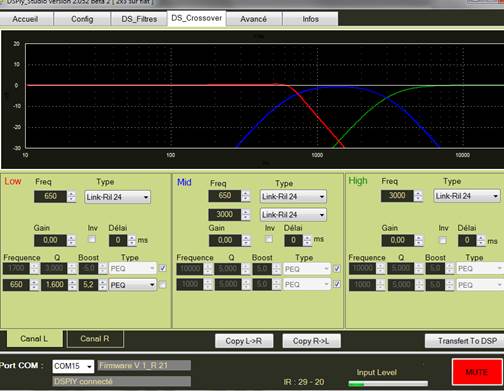Go to the Avancé tab
The height and width of the screenshot is (391, 504).
tap(254, 19)
